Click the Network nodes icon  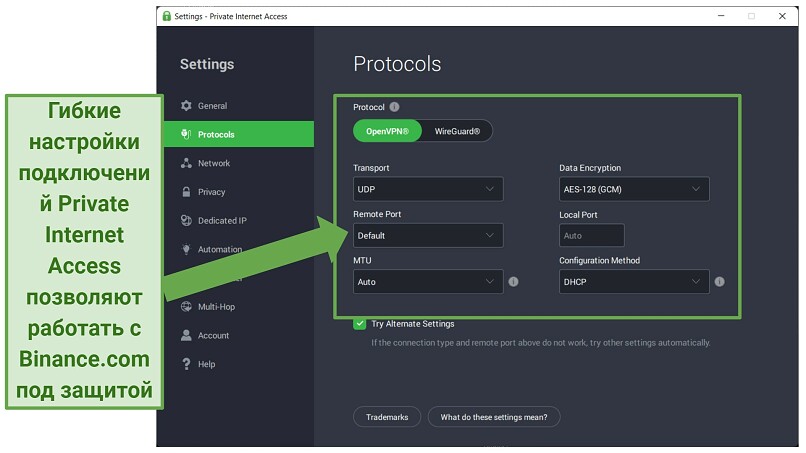(x=186, y=163)
